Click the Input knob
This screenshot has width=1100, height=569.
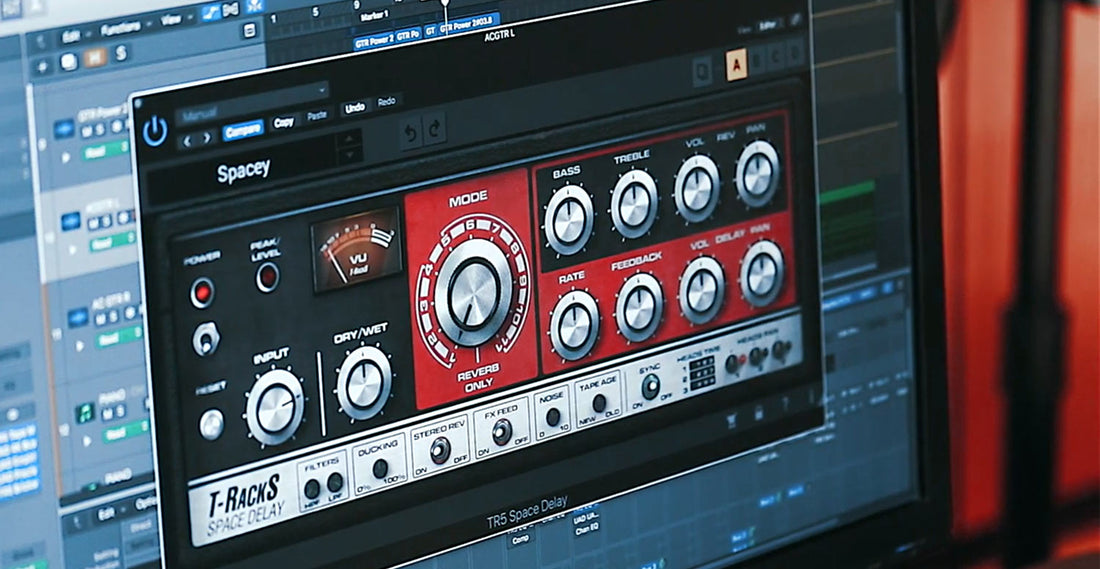[x=275, y=407]
